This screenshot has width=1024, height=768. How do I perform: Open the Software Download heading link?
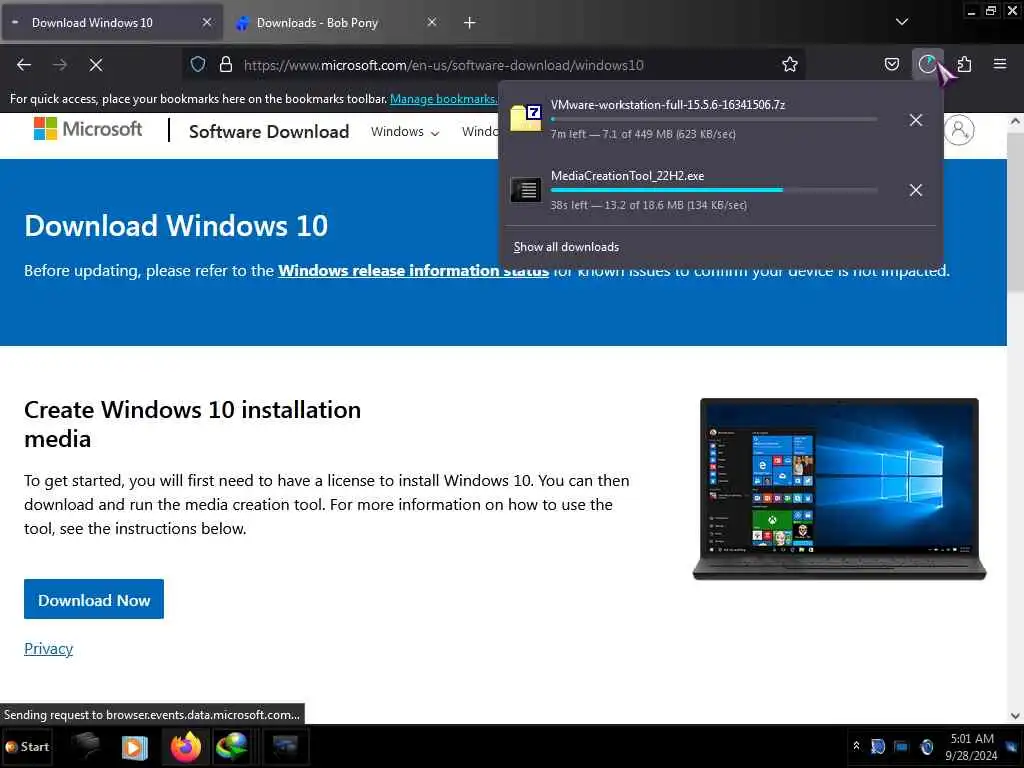point(269,131)
